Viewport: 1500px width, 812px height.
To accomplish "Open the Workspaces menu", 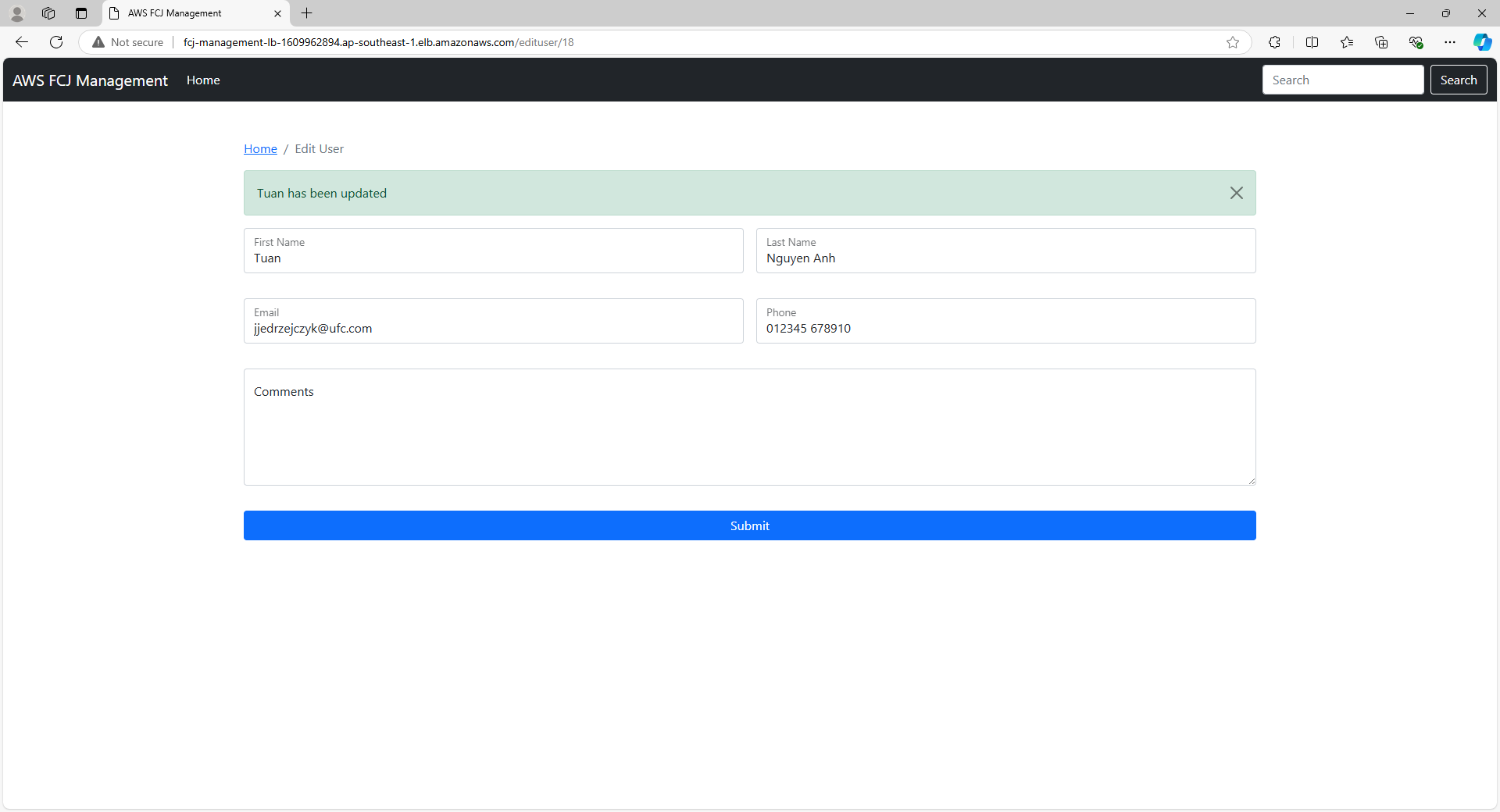I will (x=48, y=13).
